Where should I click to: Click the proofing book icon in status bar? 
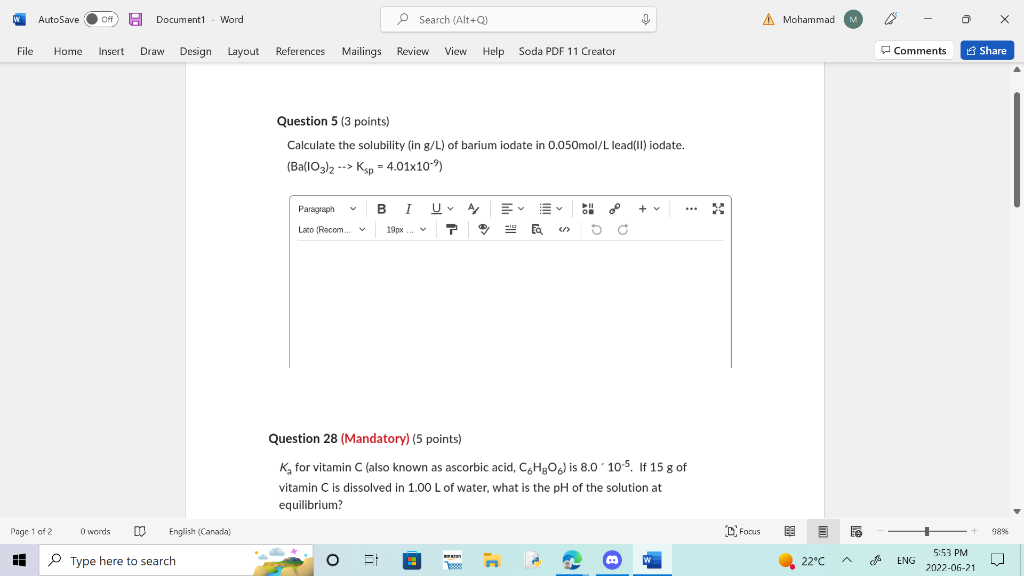[140, 532]
